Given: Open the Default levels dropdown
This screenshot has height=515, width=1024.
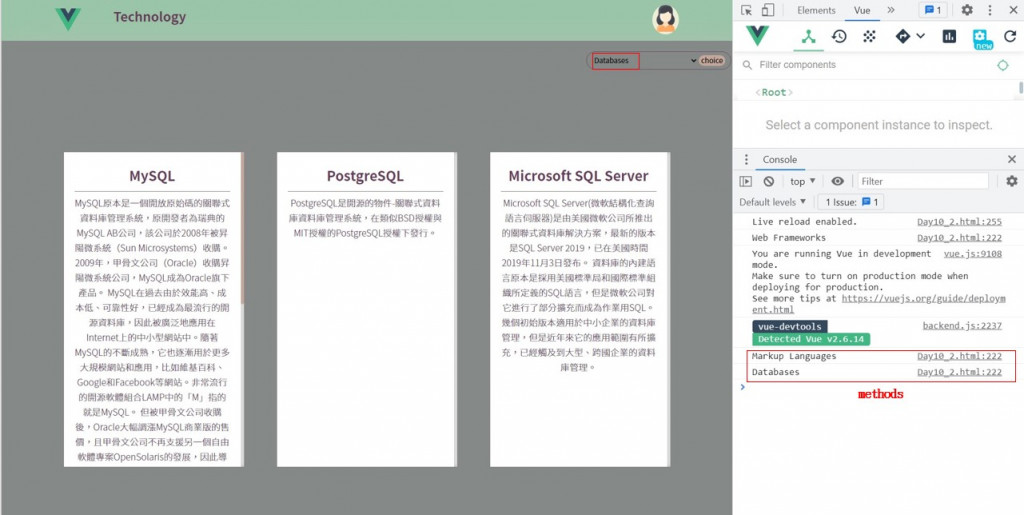Looking at the screenshot, I should click(x=773, y=202).
